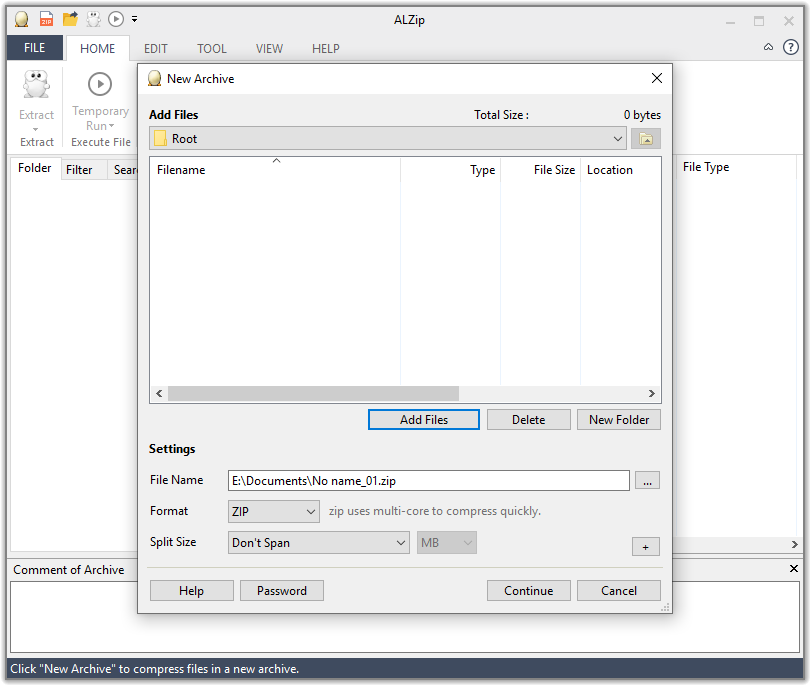The height and width of the screenshot is (685, 810).
Task: Open the help question mark icon
Action: 791,47
